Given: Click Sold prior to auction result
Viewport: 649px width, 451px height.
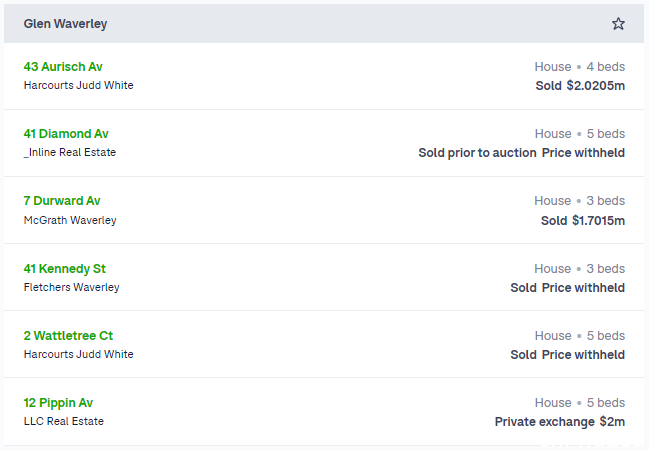Looking at the screenshot, I should [477, 153].
